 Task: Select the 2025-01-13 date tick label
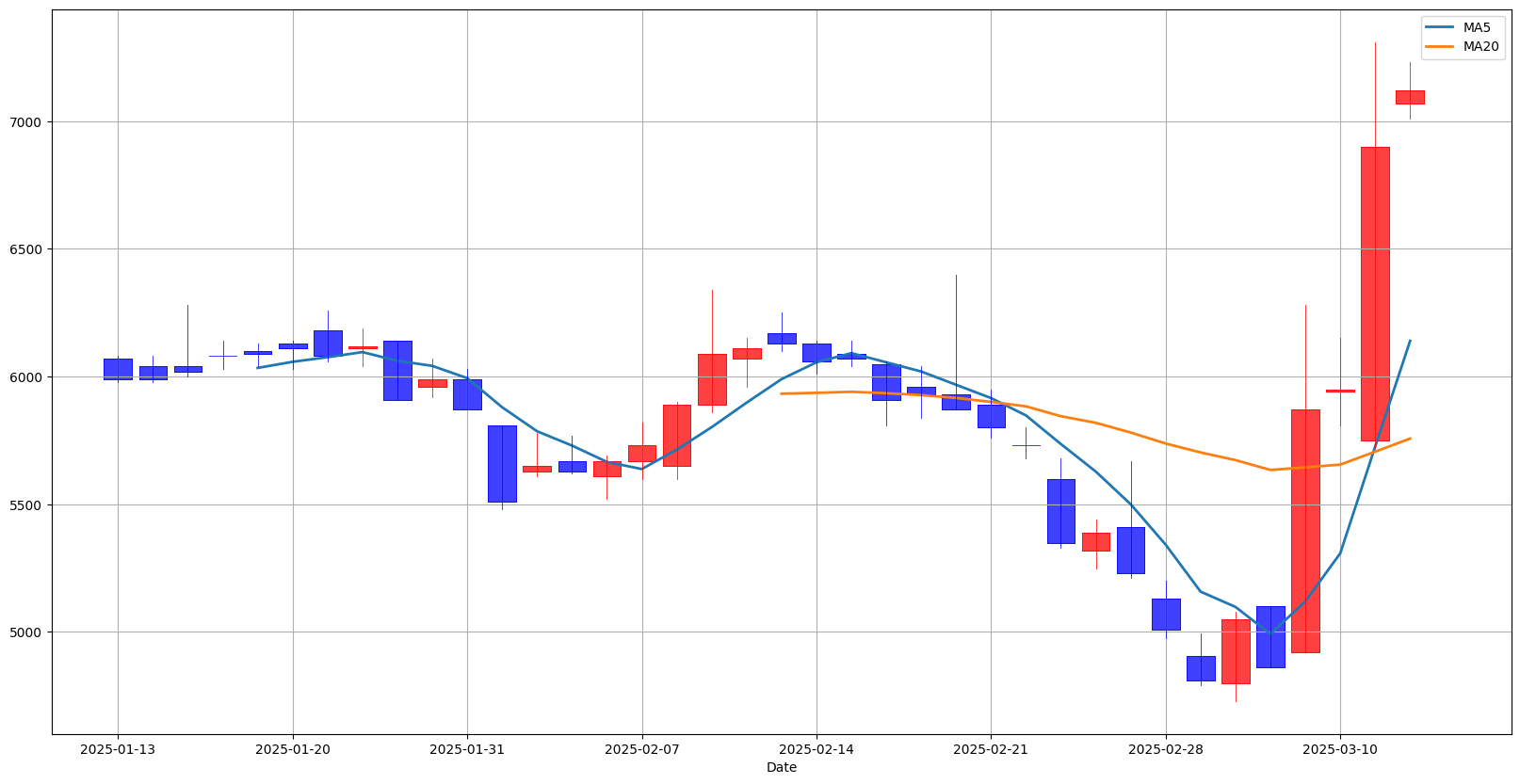click(x=118, y=749)
